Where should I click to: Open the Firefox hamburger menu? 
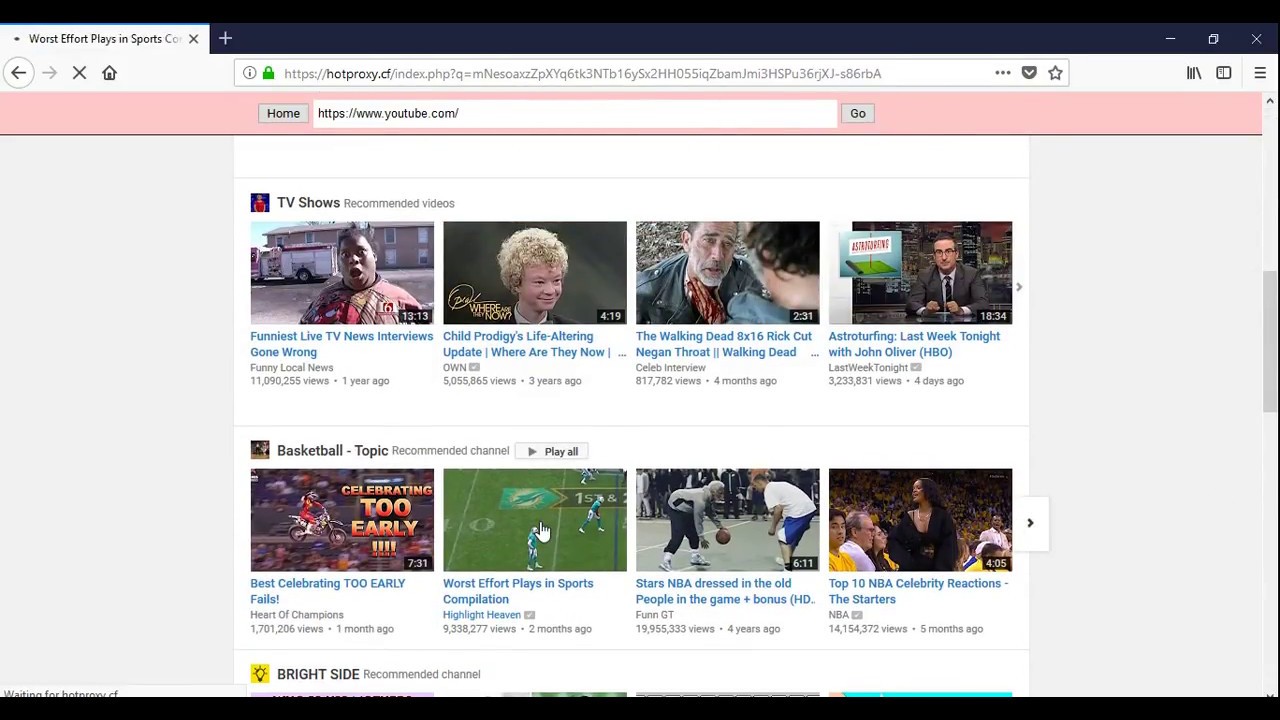coord(1260,73)
